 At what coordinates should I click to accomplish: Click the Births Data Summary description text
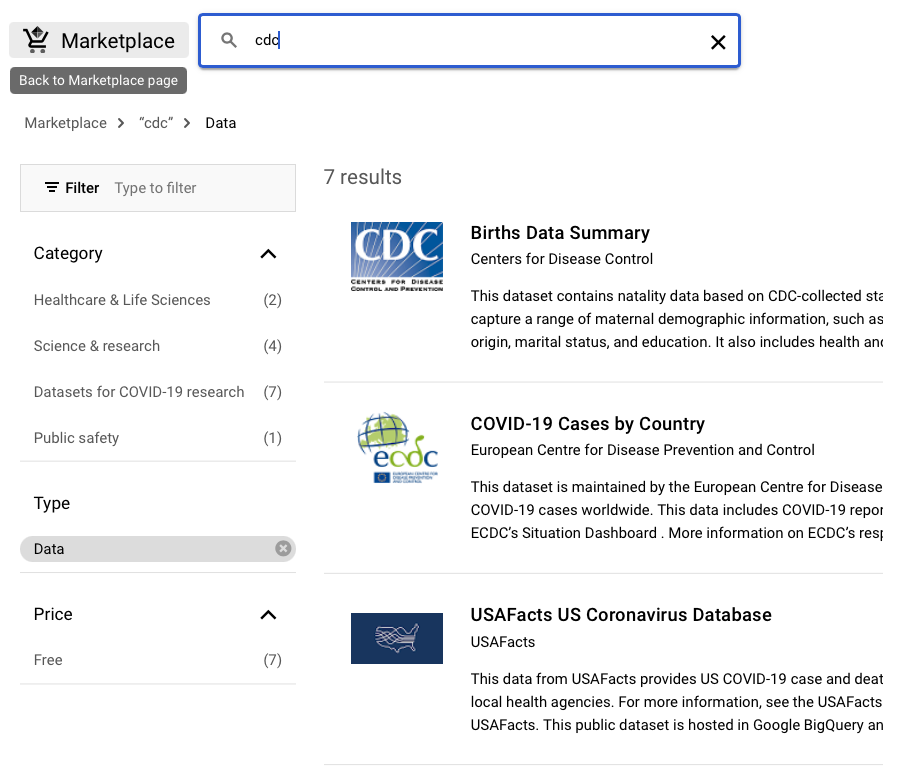(676, 319)
